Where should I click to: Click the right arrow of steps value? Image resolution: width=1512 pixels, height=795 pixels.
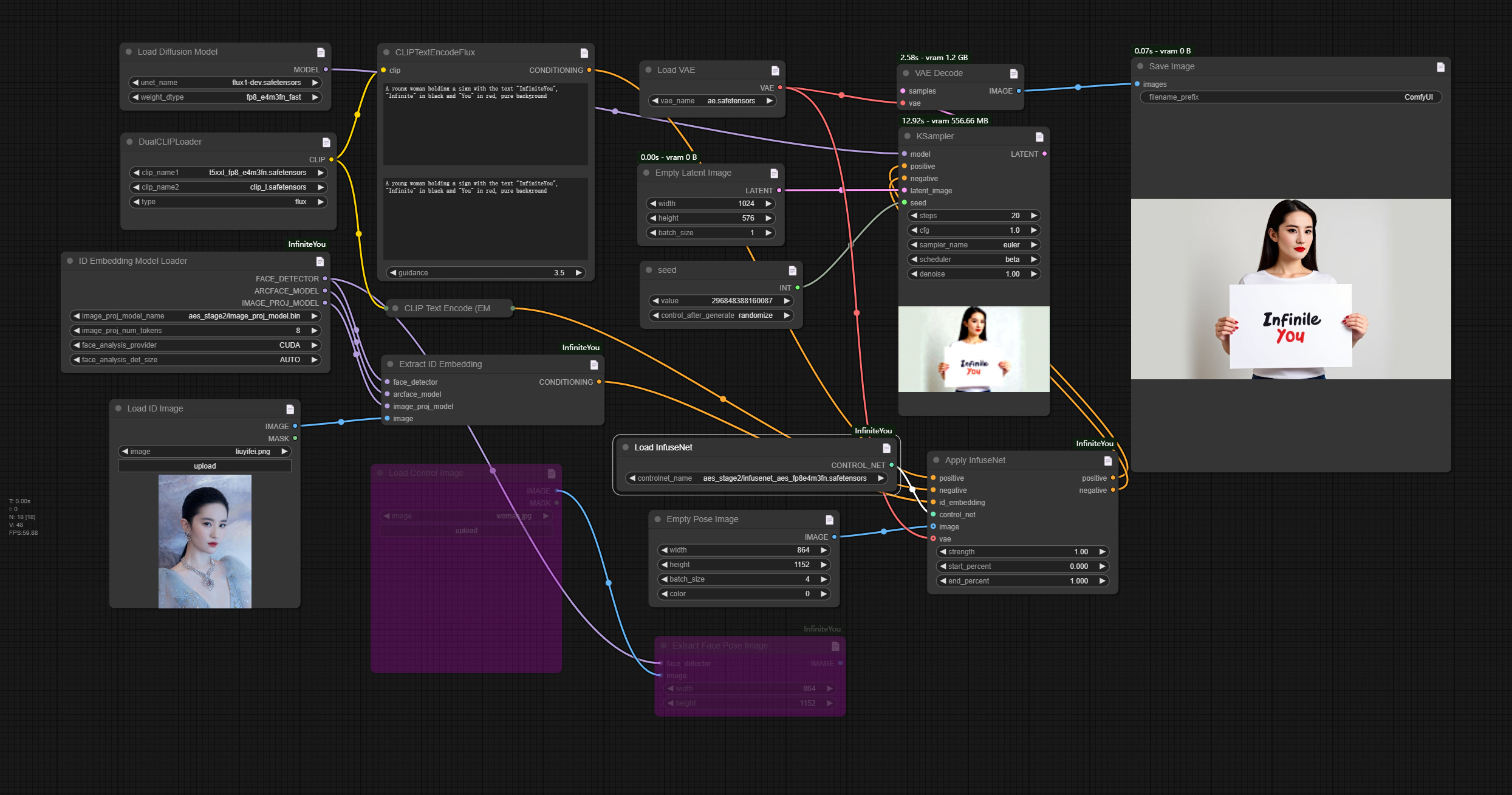pyautogui.click(x=1033, y=216)
